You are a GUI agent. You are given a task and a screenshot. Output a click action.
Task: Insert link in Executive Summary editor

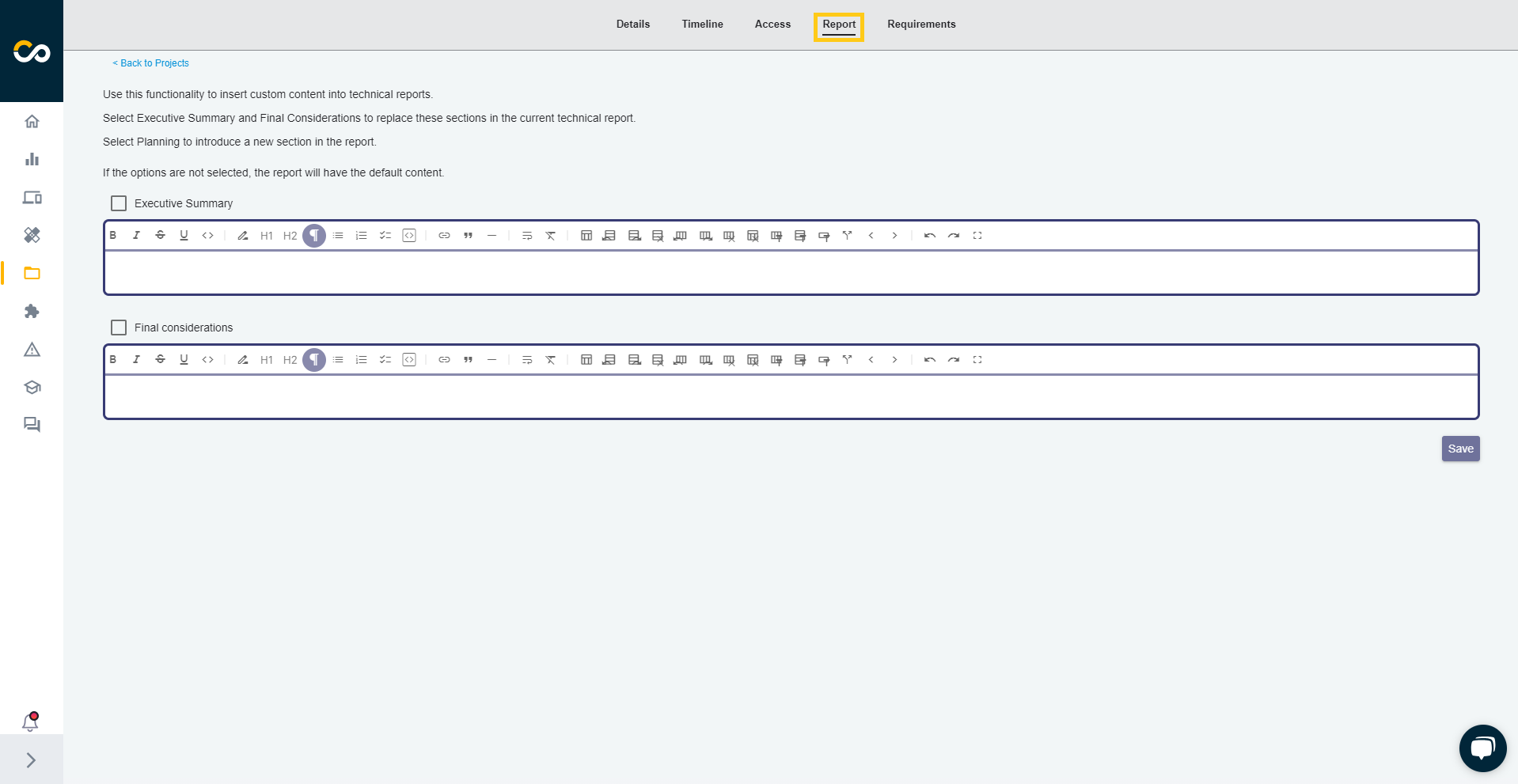444,236
